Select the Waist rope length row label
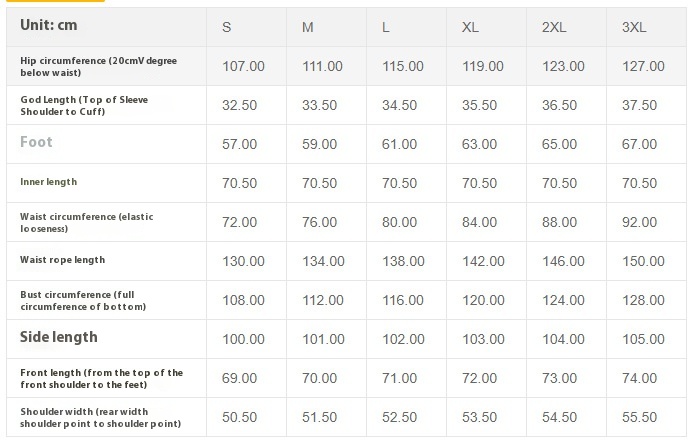This screenshot has width=697, height=446. [x=62, y=260]
